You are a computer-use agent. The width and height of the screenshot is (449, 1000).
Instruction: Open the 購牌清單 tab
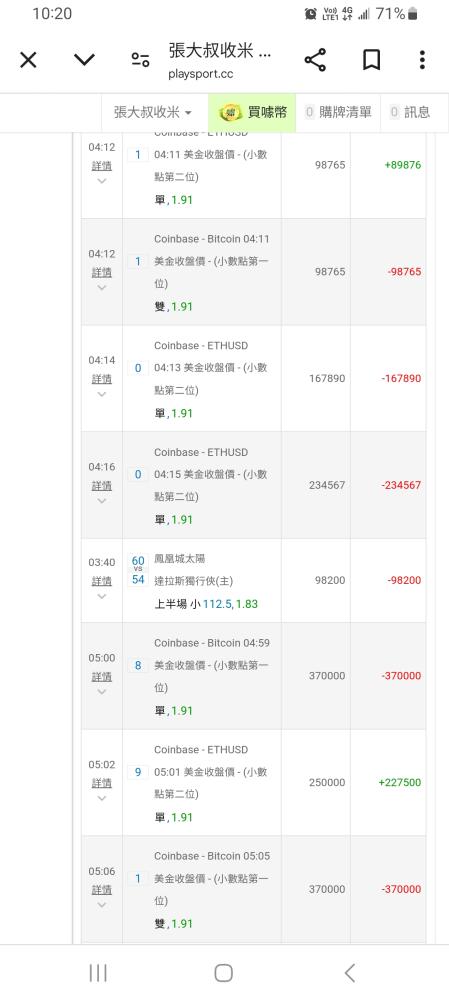(x=338, y=113)
